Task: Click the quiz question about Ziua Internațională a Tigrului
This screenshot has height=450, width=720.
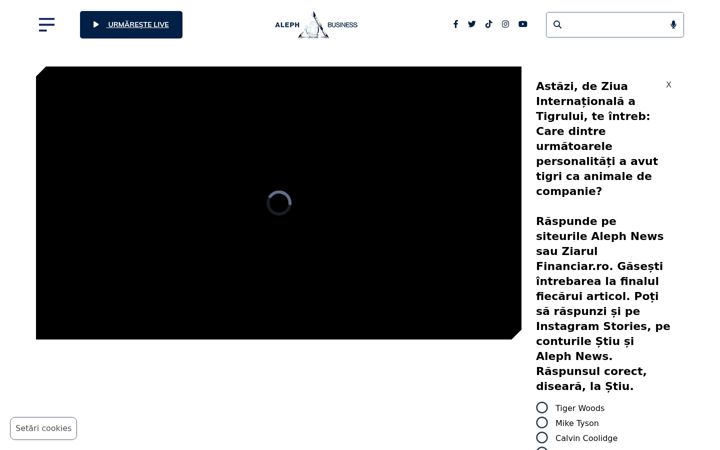Action: pyautogui.click(x=597, y=139)
